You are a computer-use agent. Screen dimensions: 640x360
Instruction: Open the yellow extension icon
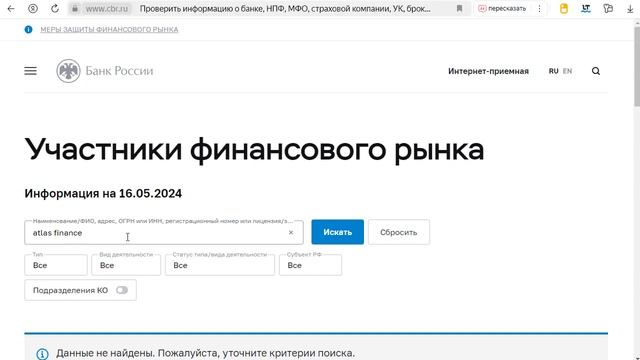(x=564, y=9)
